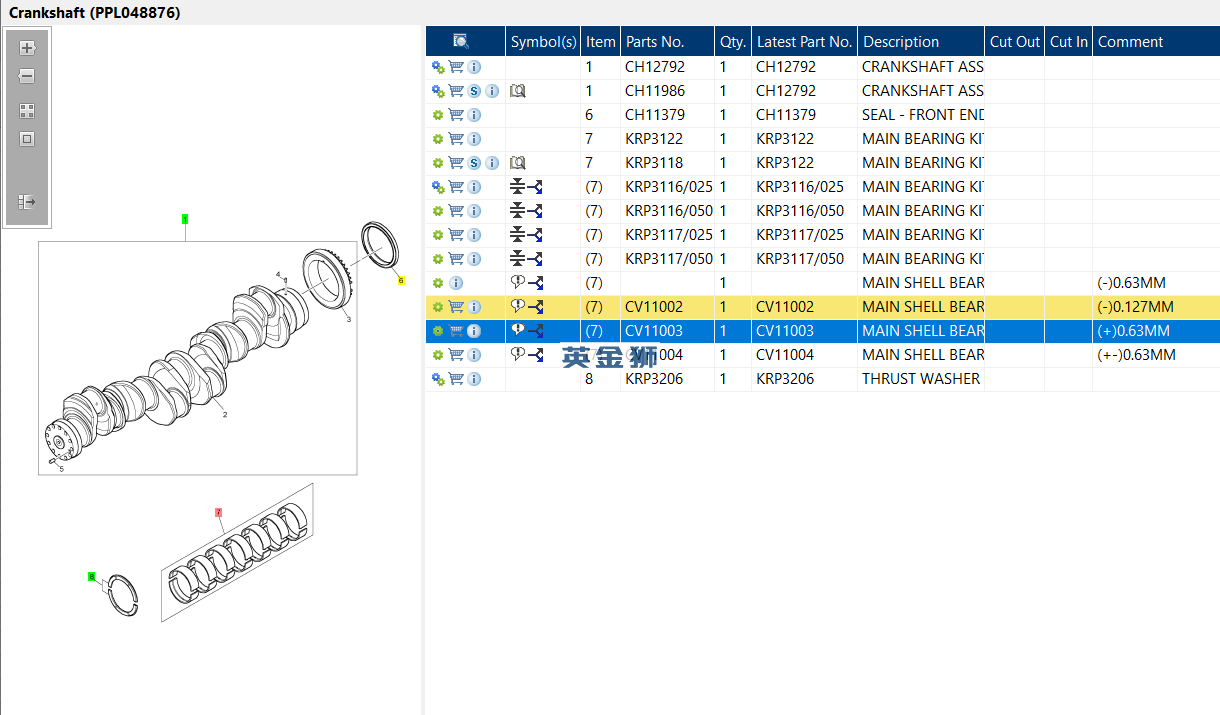Add CH12792 item 1 first row to cart
This screenshot has width=1220, height=715.
coord(456,67)
